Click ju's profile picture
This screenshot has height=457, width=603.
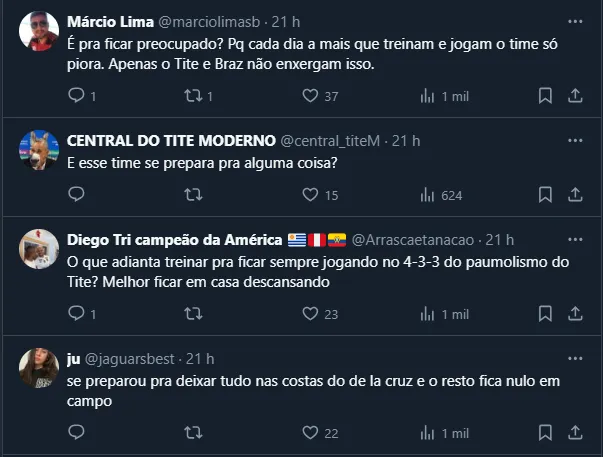(x=39, y=369)
